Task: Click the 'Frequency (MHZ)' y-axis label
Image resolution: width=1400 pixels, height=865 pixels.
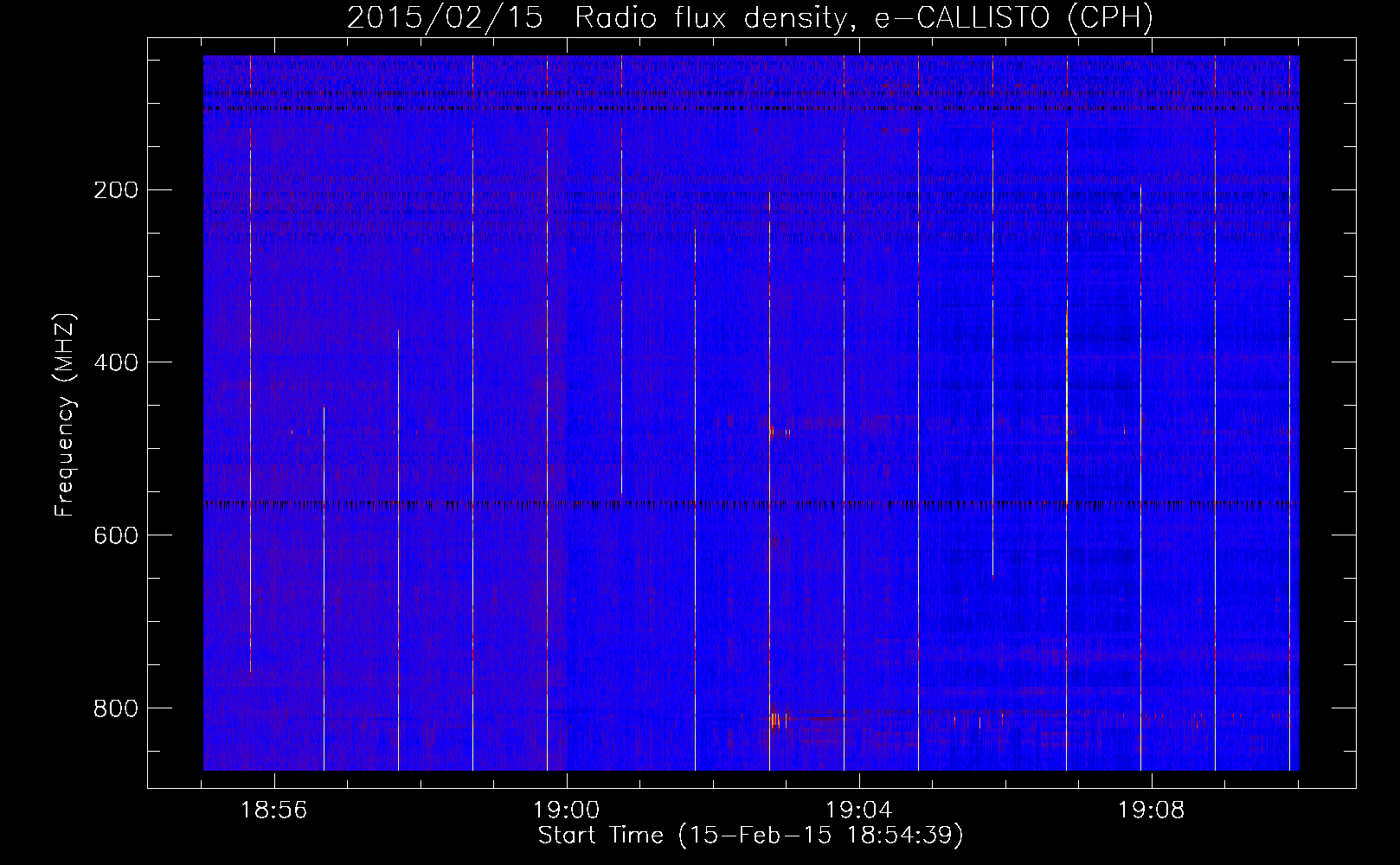Action: 65,415
